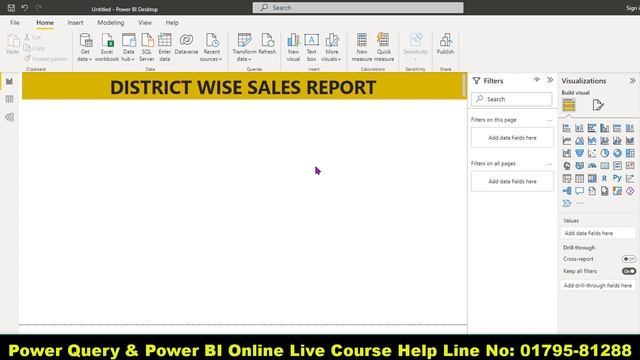Open the Dataverse connector
The width and height of the screenshot is (640, 360).
coord(186,44)
